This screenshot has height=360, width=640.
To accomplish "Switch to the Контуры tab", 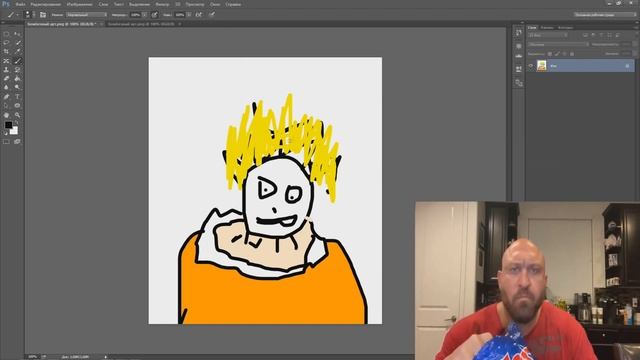I will 565,27.
